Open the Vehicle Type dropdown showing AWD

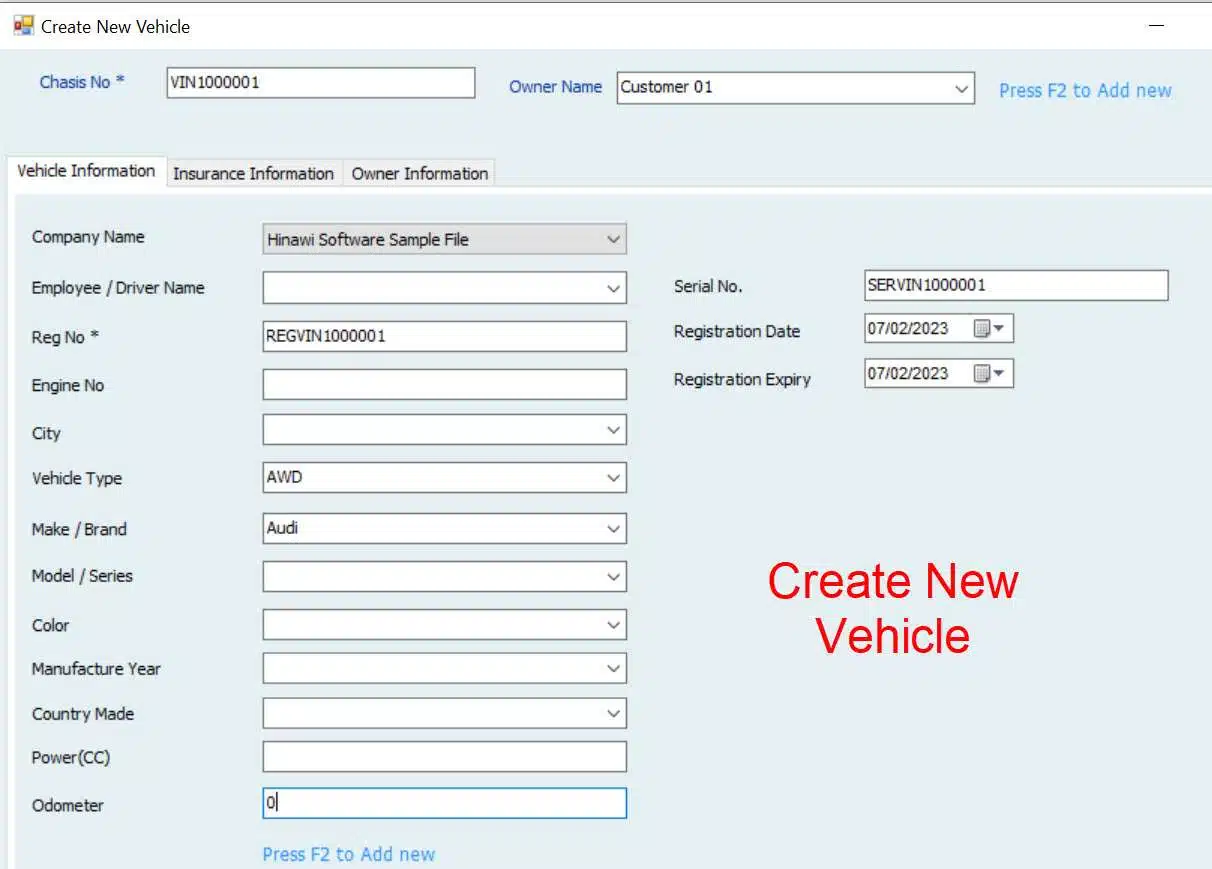point(613,478)
